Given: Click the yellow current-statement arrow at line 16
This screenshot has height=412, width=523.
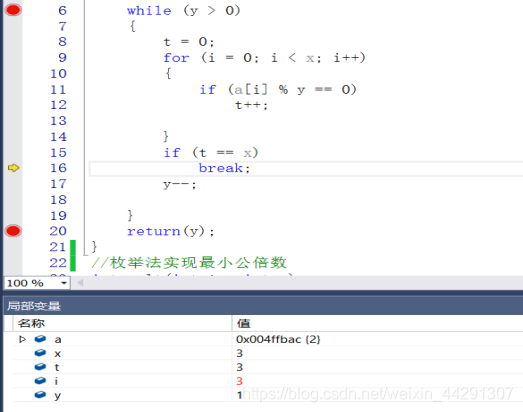Looking at the screenshot, I should pos(13,168).
